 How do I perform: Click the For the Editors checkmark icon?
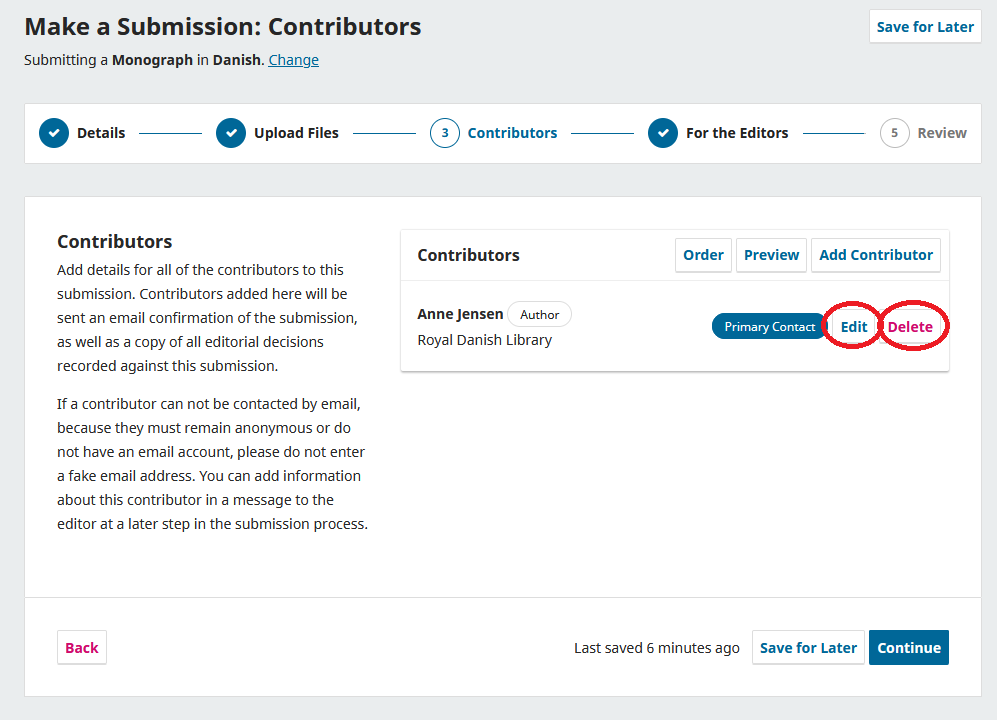tap(663, 133)
